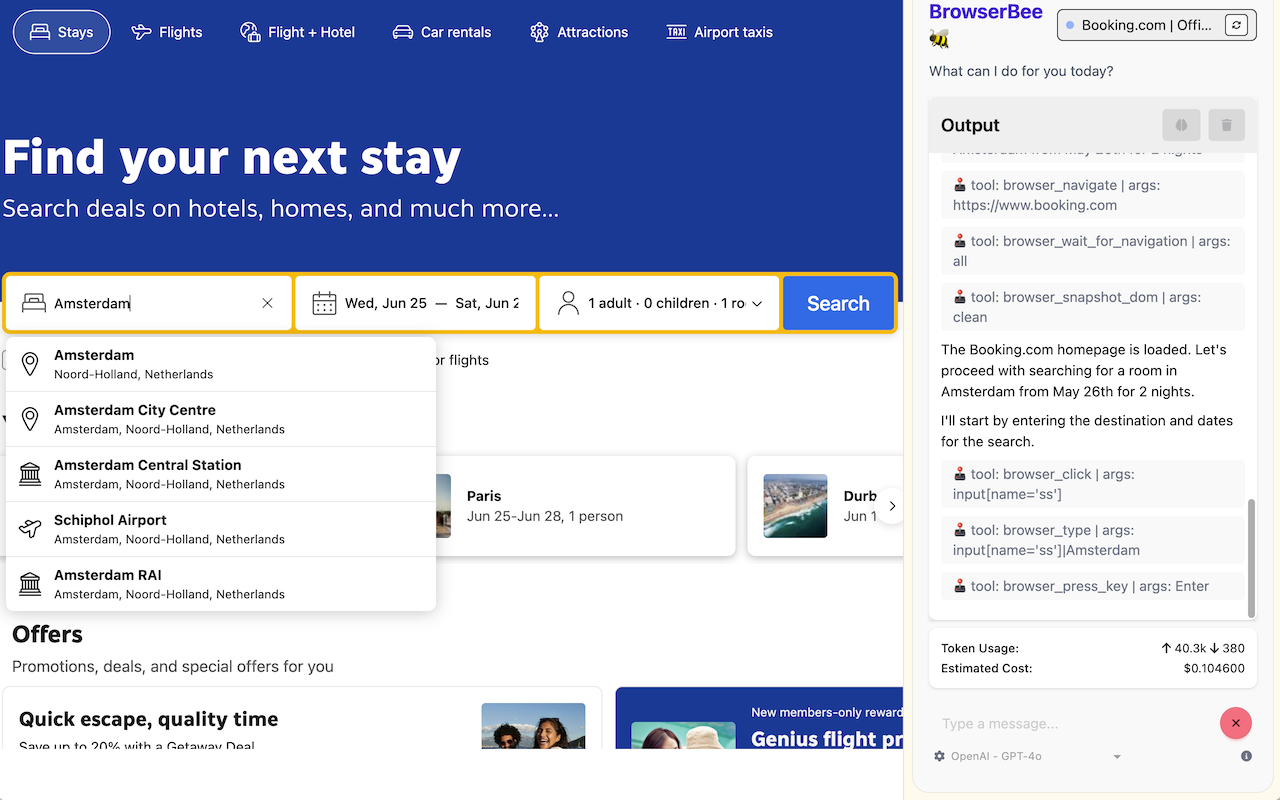Image resolution: width=1280 pixels, height=800 pixels.
Task: Click the Durban beach thumbnail
Action: 795,506
